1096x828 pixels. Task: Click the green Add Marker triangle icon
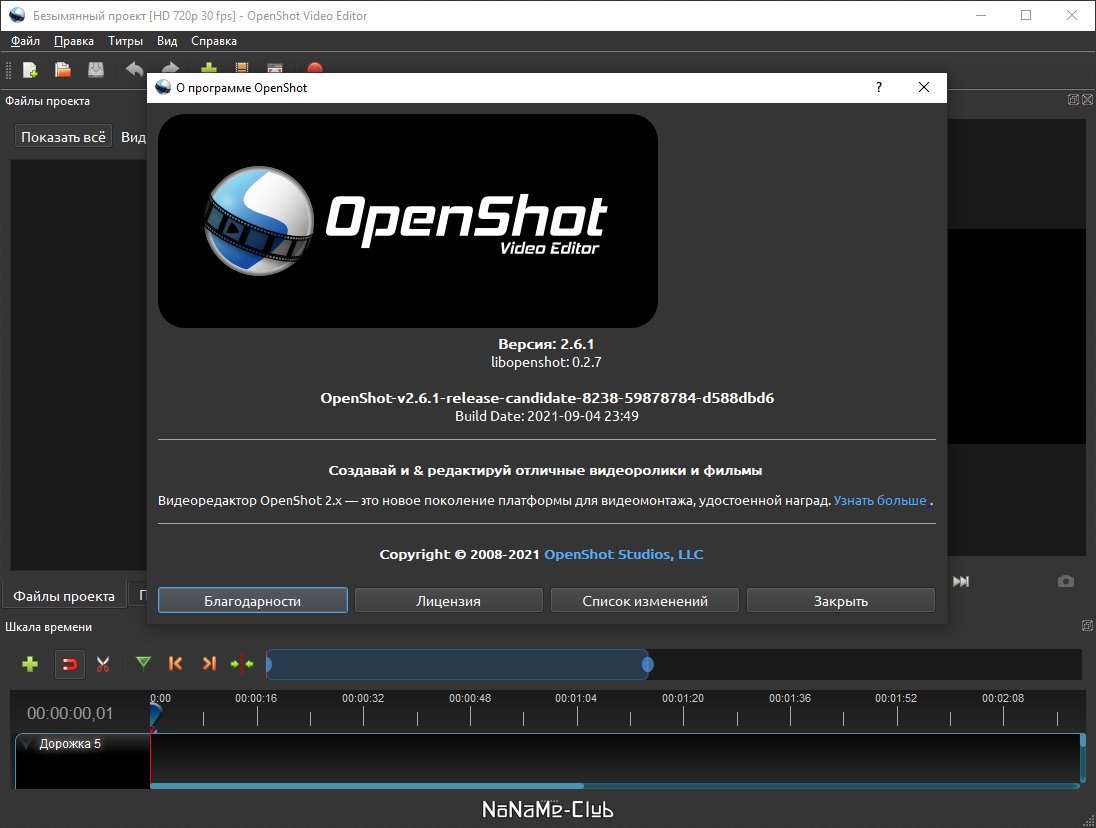(143, 663)
